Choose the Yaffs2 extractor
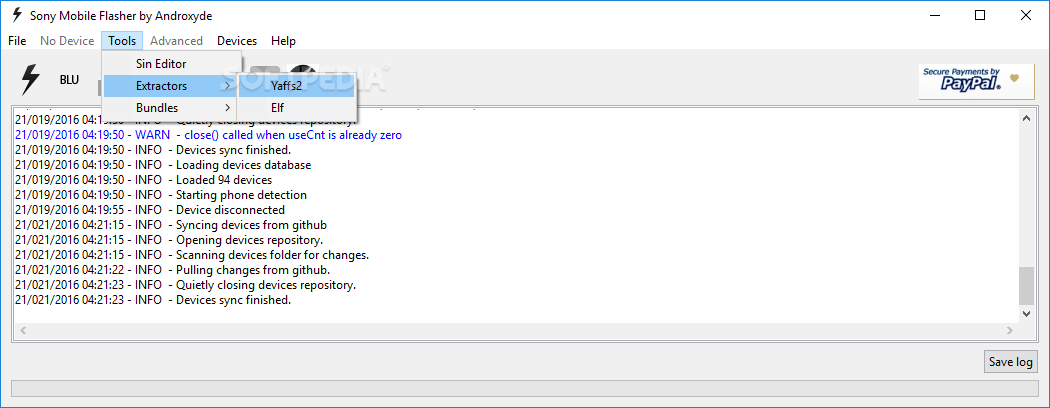 click(296, 86)
